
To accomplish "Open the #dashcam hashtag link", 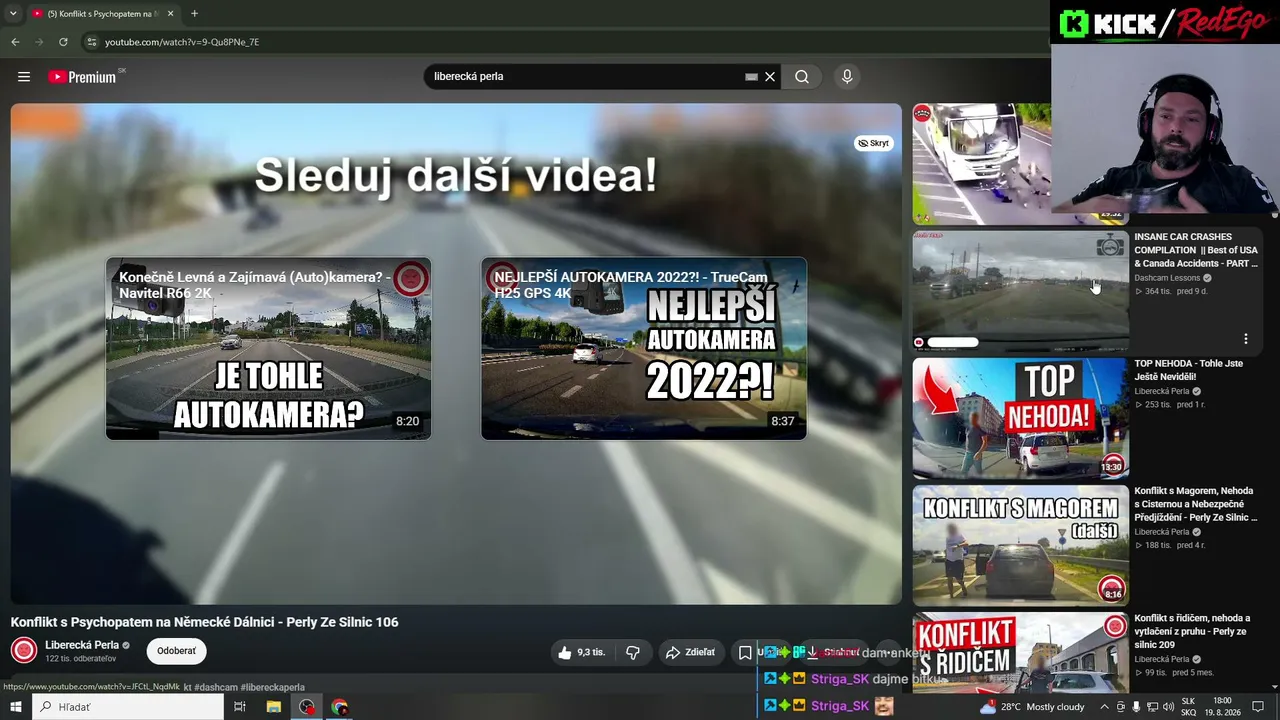I will pyautogui.click(x=215, y=687).
